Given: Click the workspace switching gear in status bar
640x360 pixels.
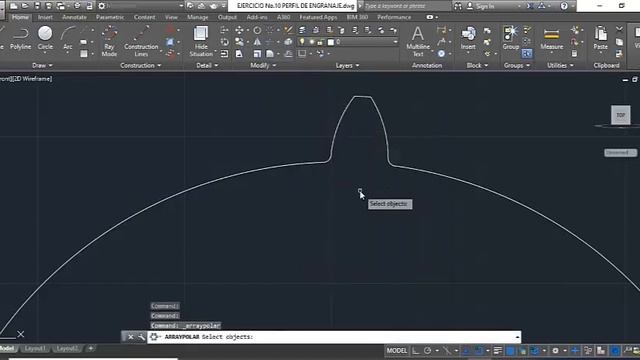Looking at the screenshot, I should (x=555, y=351).
